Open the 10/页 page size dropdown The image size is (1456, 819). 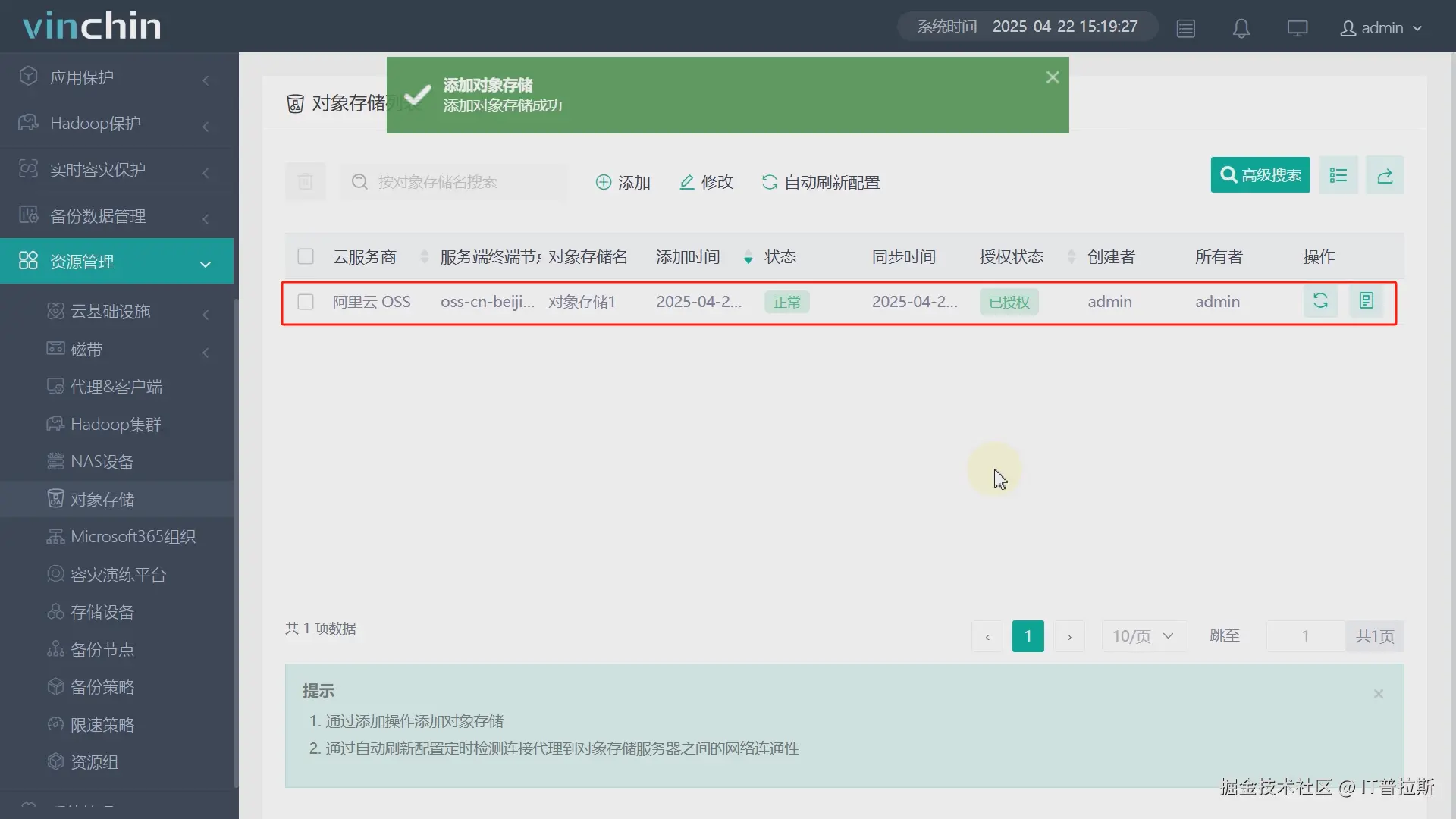pyautogui.click(x=1143, y=636)
